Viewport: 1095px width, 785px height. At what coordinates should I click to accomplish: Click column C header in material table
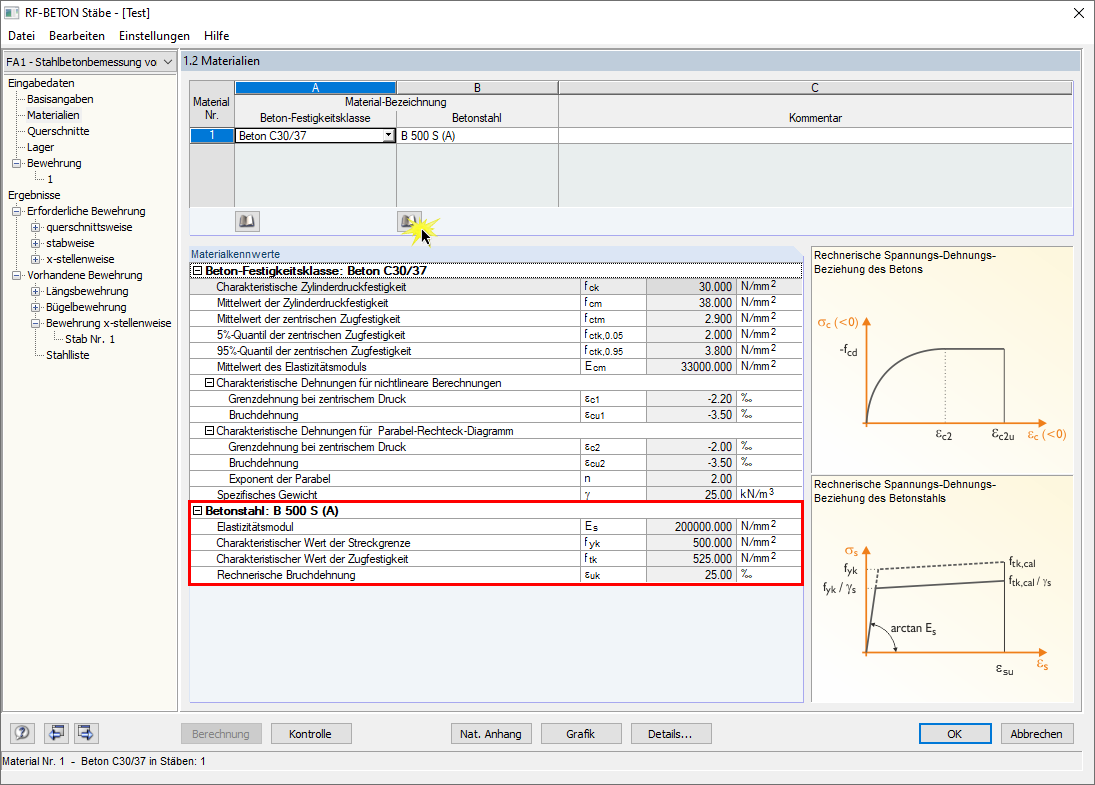tap(815, 87)
